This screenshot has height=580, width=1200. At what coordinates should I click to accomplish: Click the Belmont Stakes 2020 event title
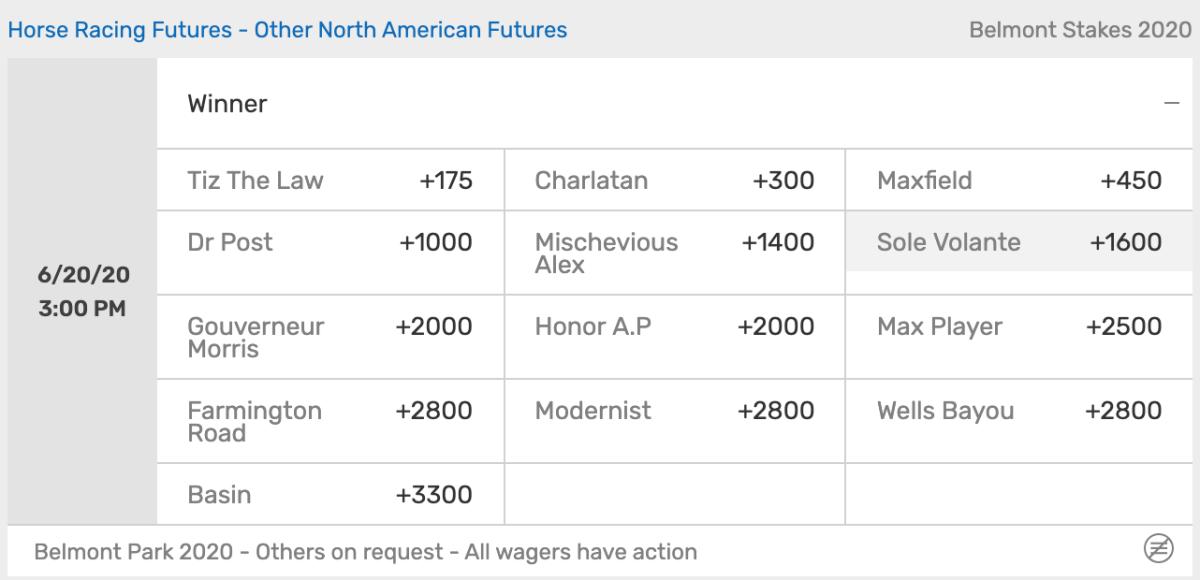pyautogui.click(x=1079, y=30)
